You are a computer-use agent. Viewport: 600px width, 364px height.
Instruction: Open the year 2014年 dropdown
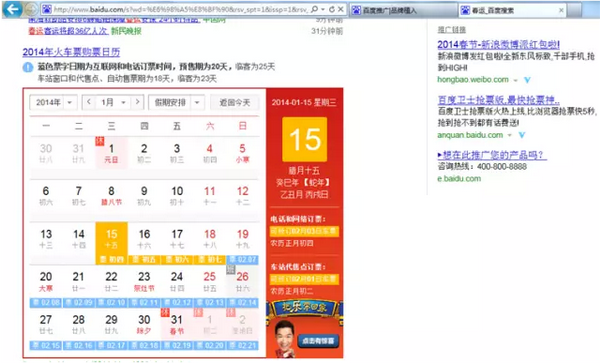(x=53, y=103)
